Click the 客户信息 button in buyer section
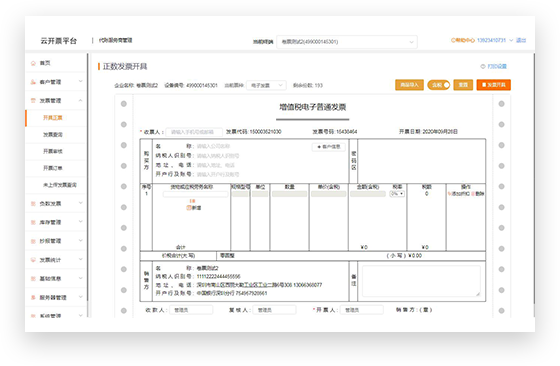560x366 pixels. 329,147
